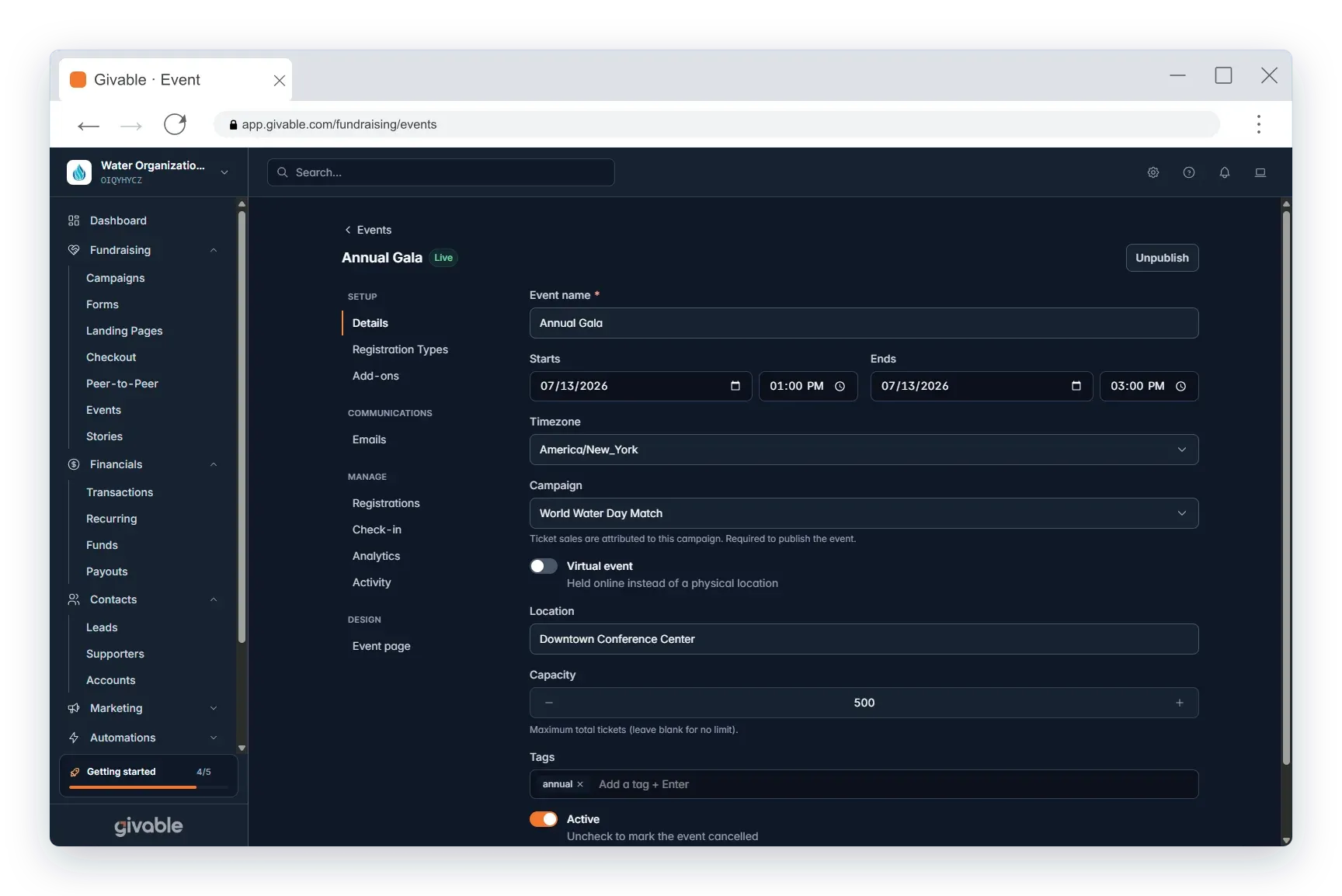Open the settings gear icon in top bar

pos(1153,172)
